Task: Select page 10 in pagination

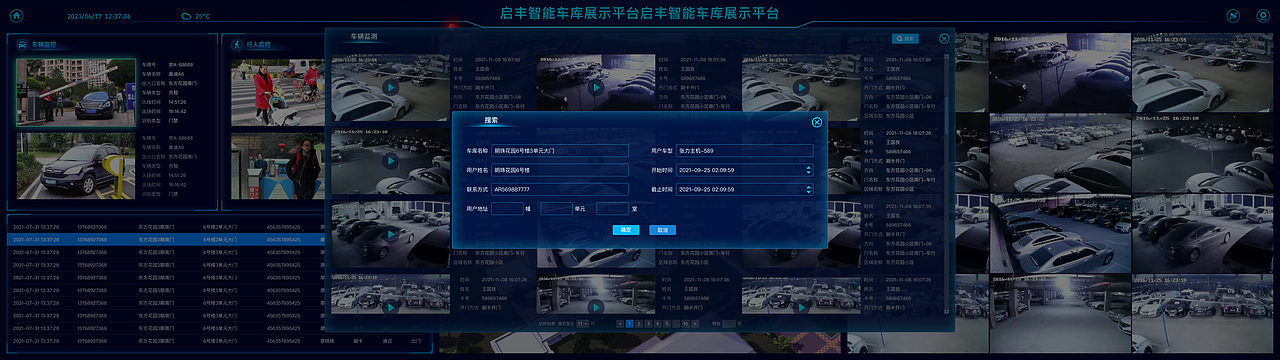Action: pyautogui.click(x=686, y=324)
